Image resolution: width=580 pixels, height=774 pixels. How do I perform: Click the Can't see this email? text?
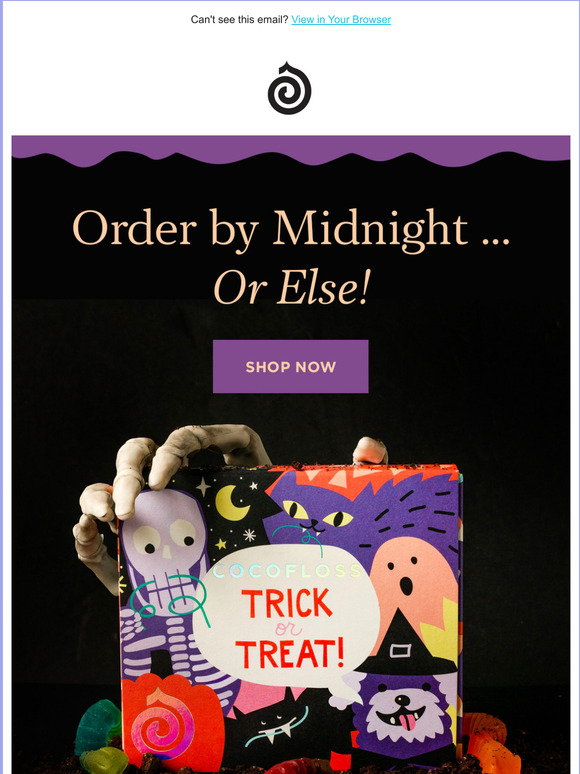tap(239, 19)
